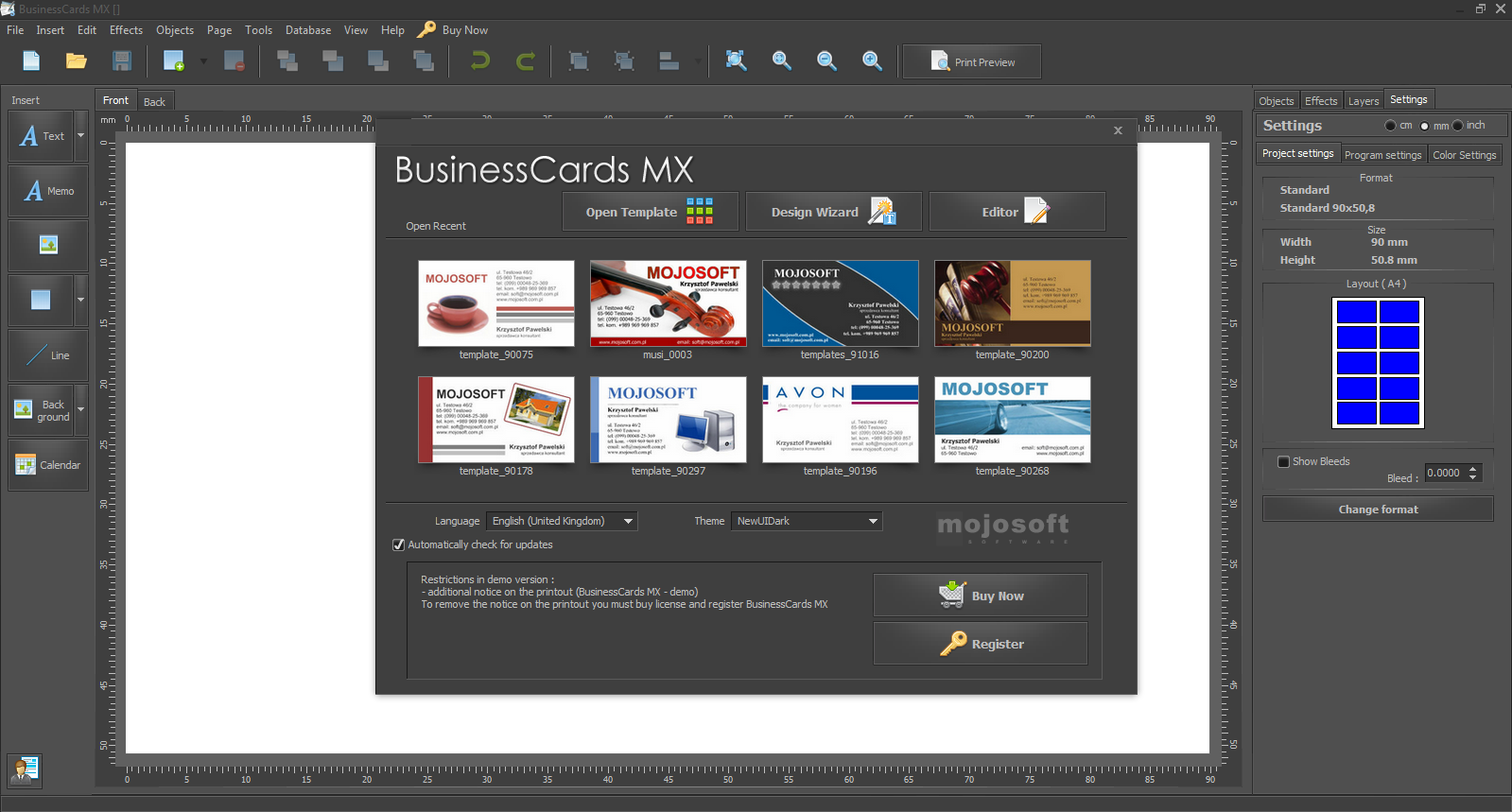Click the Save floppy disk icon
Image resolution: width=1512 pixels, height=812 pixels.
[x=122, y=61]
